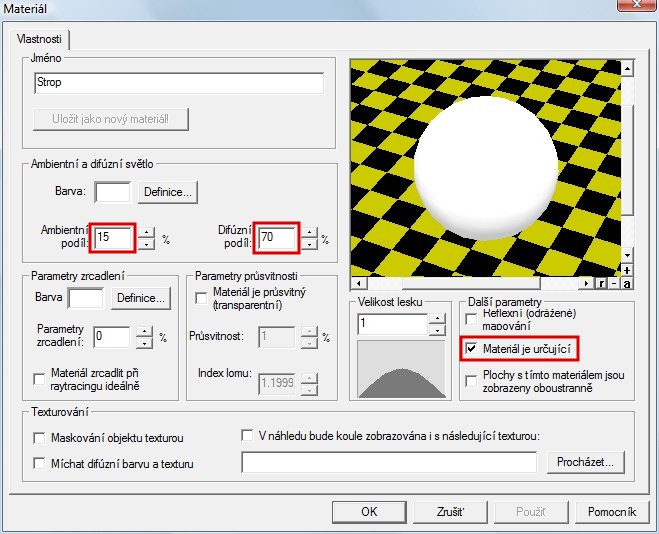Close the Materiál dialog window
This screenshot has height=534, width=659.
click(637, 5)
